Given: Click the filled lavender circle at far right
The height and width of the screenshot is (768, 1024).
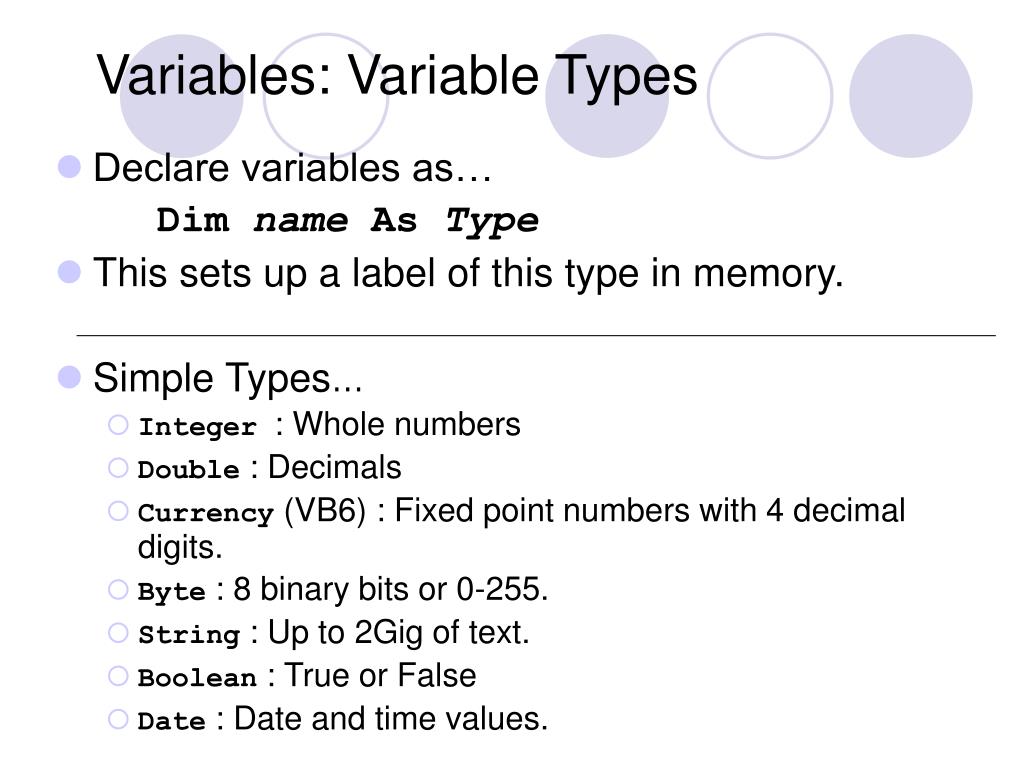Looking at the screenshot, I should point(910,96).
